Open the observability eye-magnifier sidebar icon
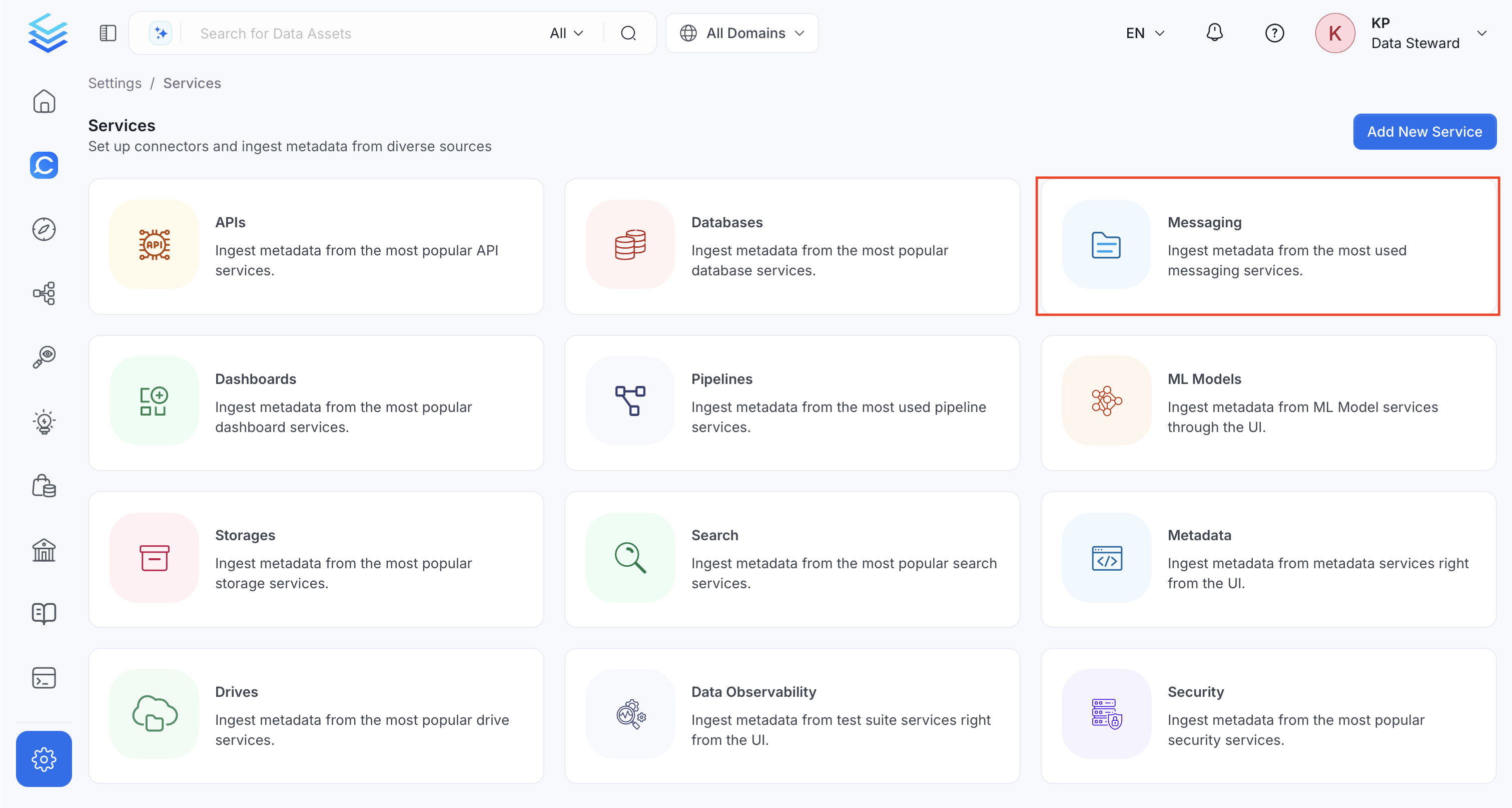Image resolution: width=1512 pixels, height=808 pixels. click(x=44, y=357)
